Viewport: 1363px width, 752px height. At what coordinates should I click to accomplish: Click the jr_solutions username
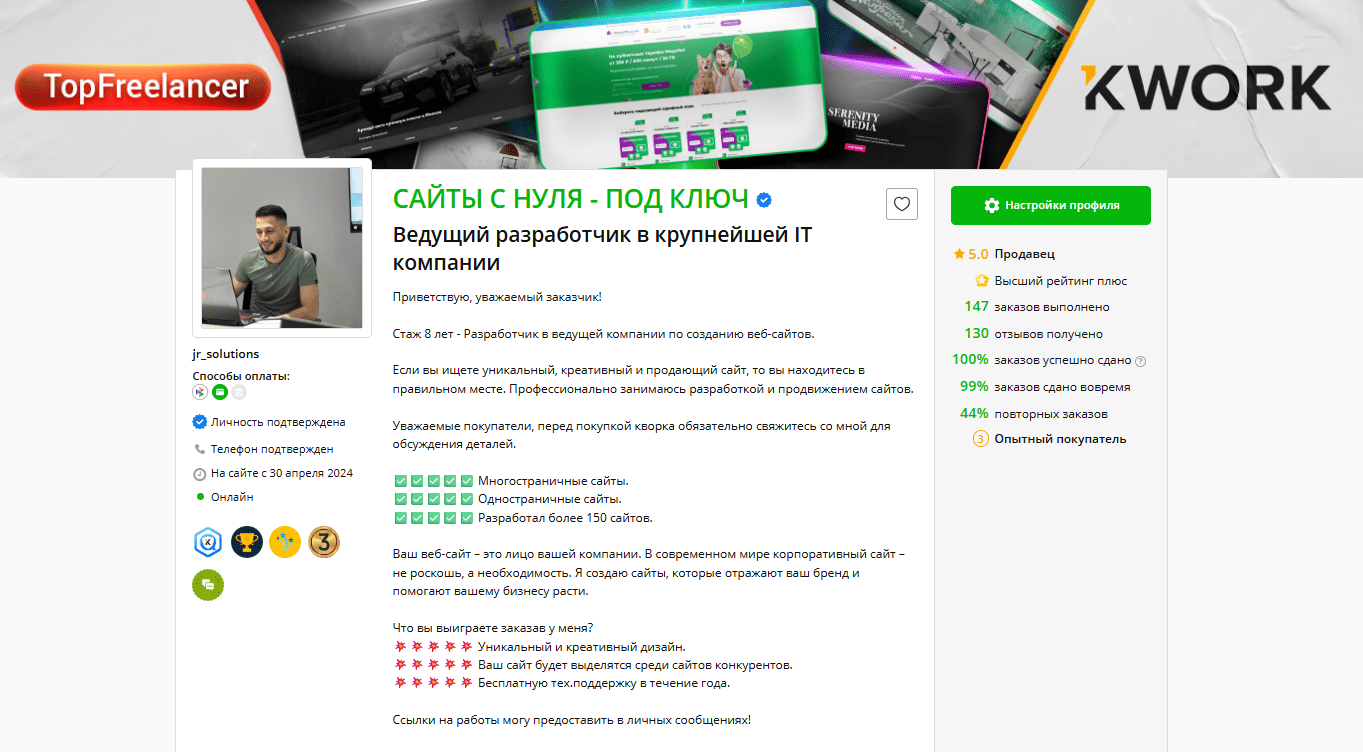pos(226,354)
